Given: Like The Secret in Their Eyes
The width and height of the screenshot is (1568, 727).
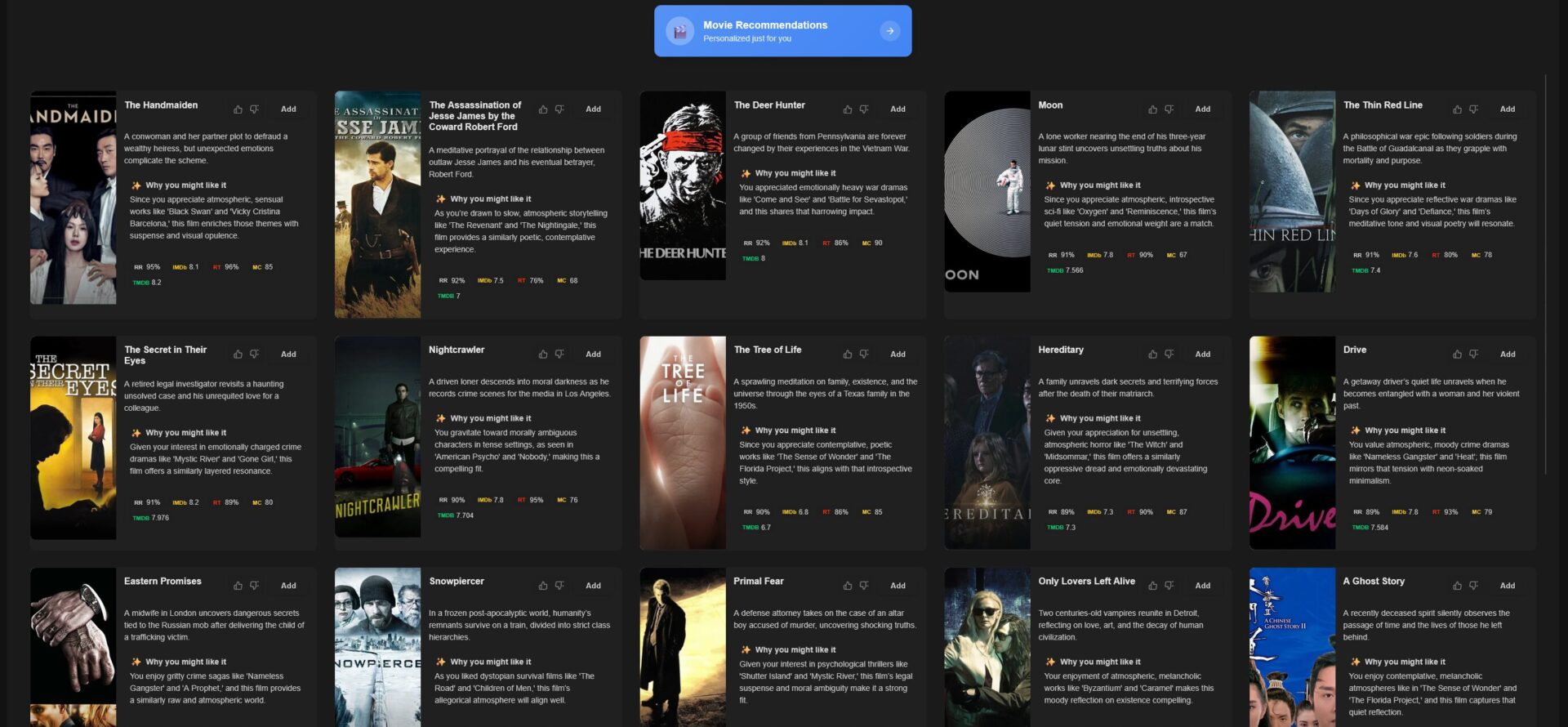Looking at the screenshot, I should pyautogui.click(x=238, y=355).
